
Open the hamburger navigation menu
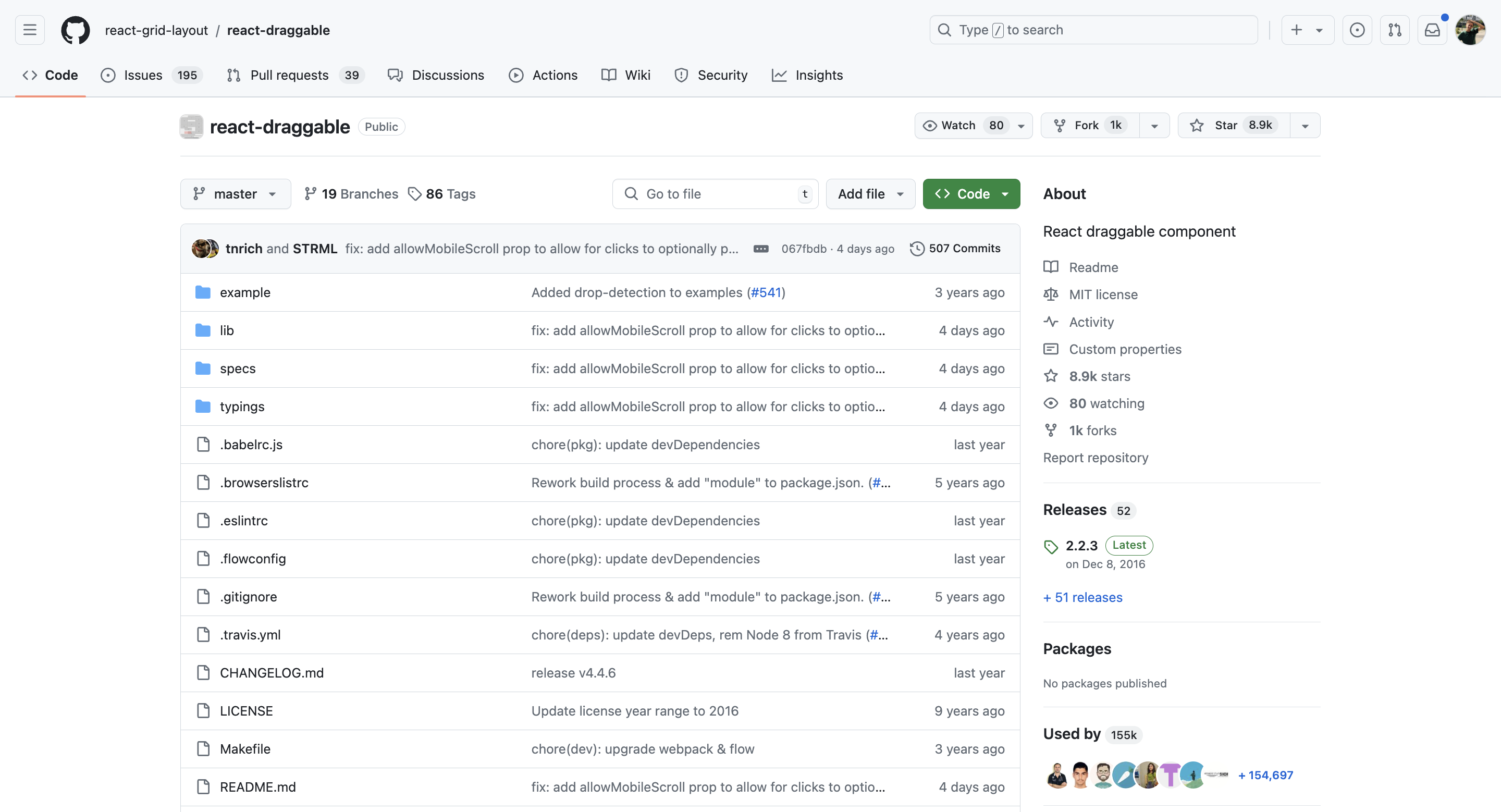coord(29,30)
